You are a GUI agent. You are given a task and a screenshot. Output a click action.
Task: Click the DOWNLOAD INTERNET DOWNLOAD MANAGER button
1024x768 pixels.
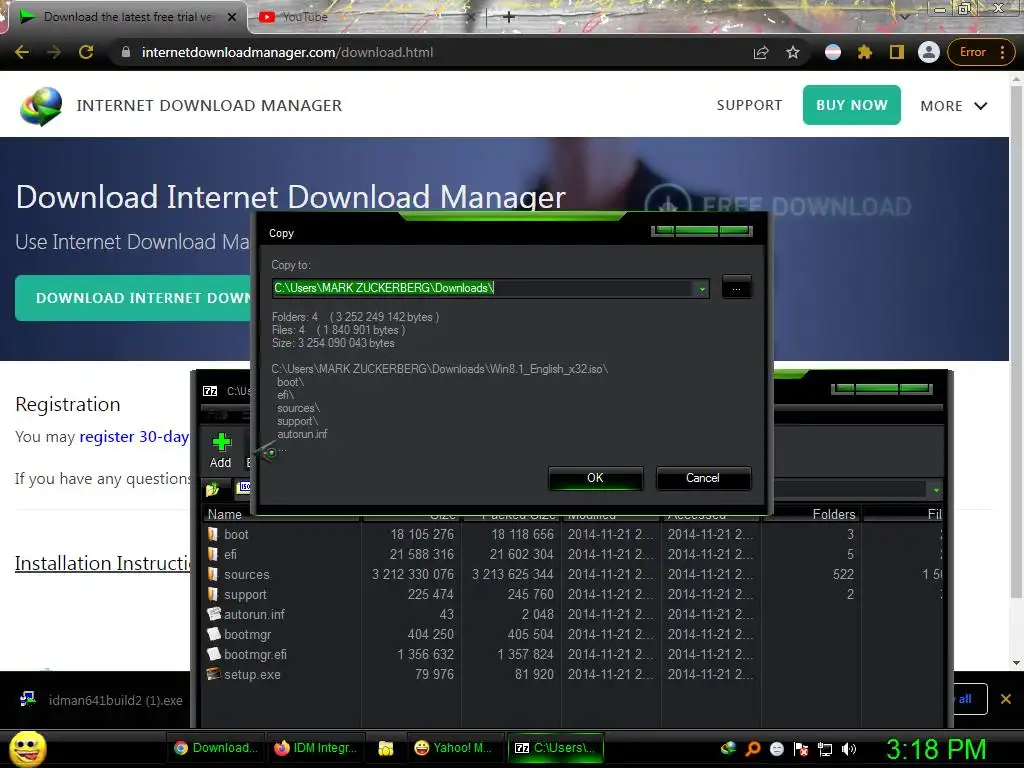134,298
